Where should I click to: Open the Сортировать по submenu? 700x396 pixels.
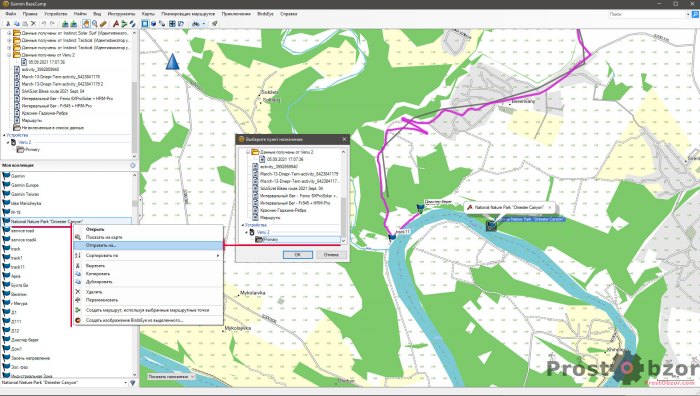tap(148, 255)
